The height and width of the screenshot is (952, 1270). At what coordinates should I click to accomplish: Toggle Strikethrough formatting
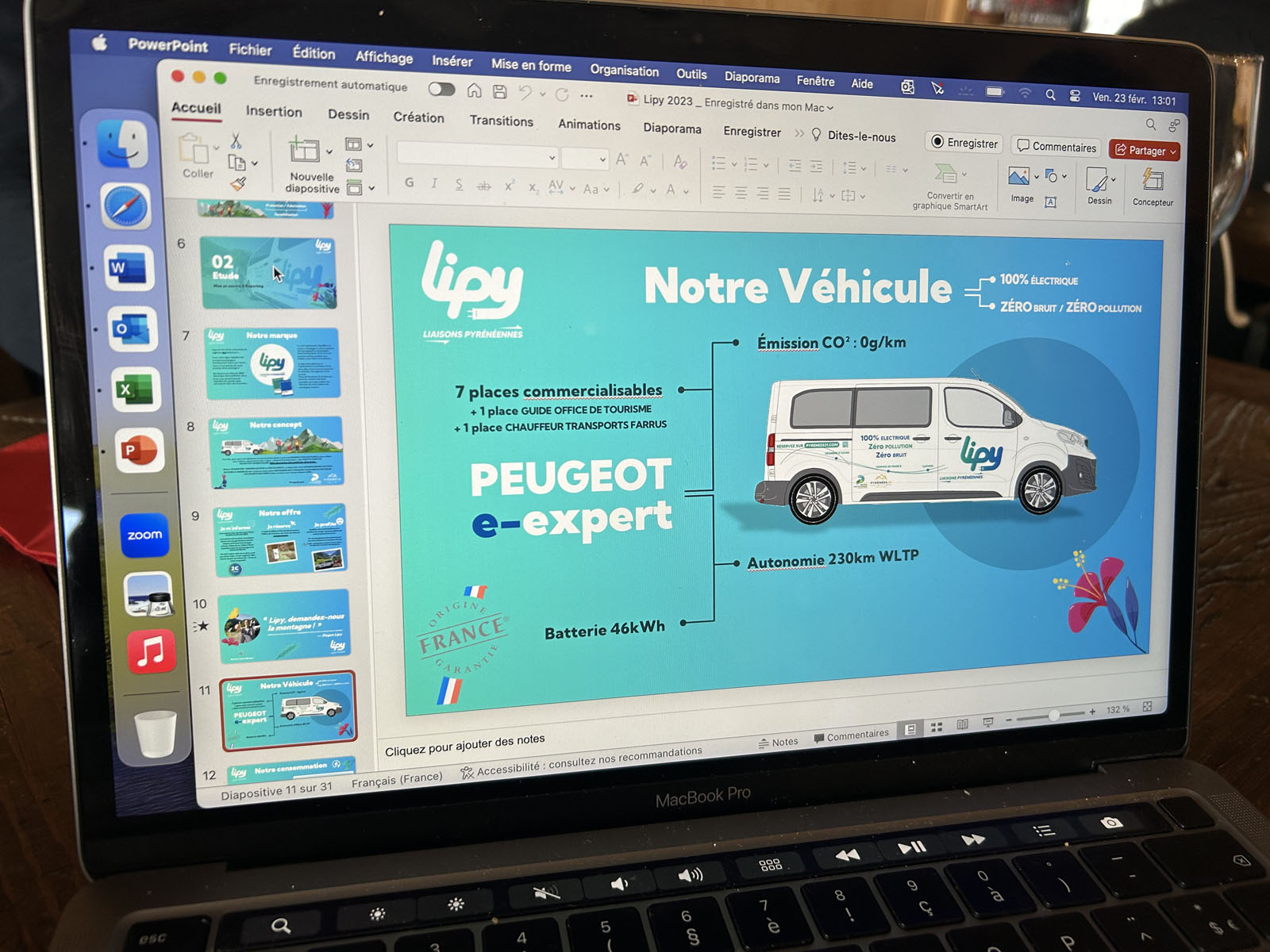[x=483, y=186]
